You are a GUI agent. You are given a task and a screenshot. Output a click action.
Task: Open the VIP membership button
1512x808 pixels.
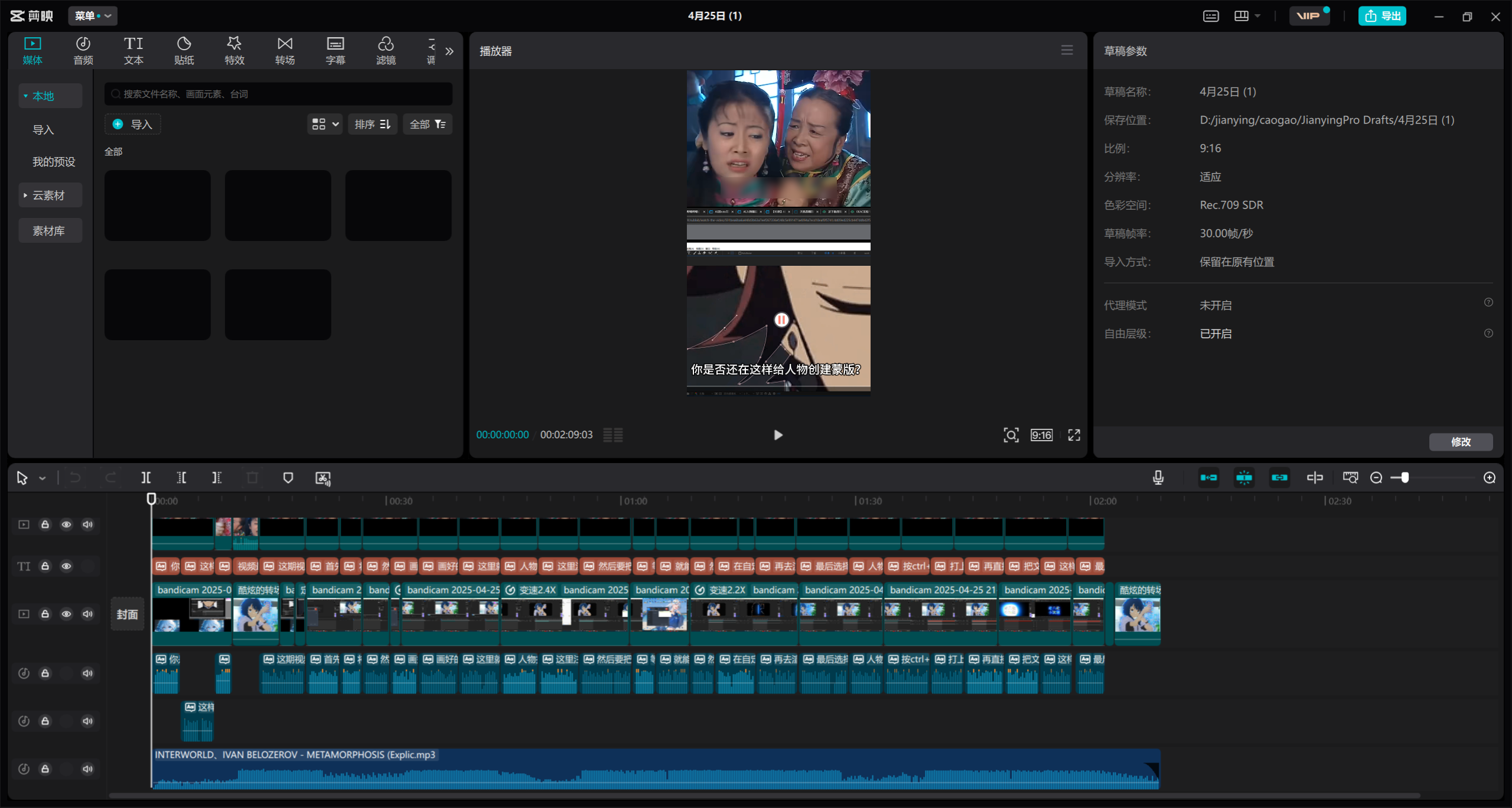[1309, 16]
